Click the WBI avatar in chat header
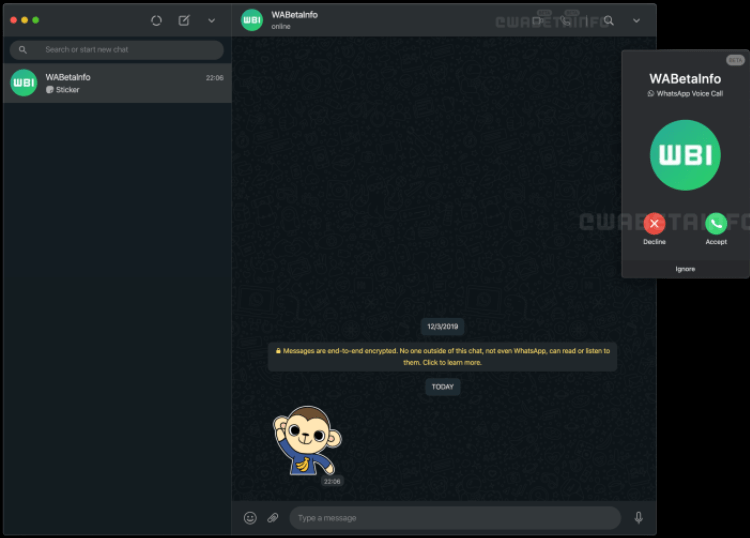Image resolution: width=750 pixels, height=538 pixels. [x=252, y=20]
